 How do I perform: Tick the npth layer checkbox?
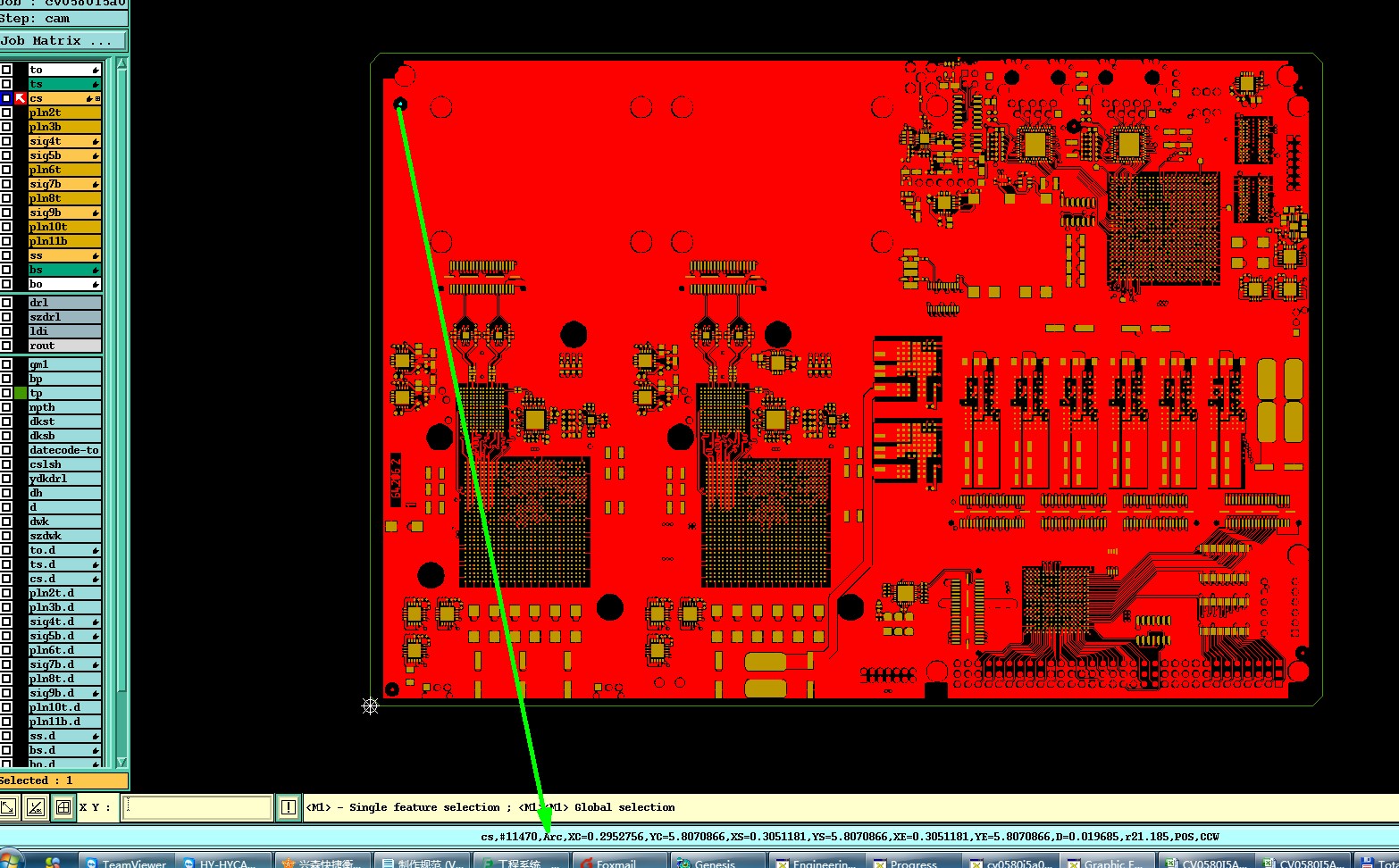pos(6,407)
